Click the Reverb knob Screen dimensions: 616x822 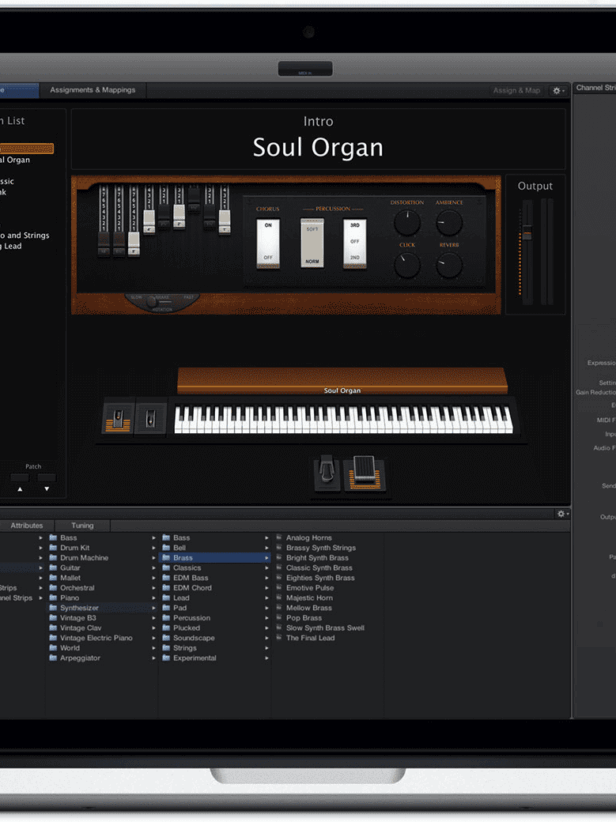point(449,265)
